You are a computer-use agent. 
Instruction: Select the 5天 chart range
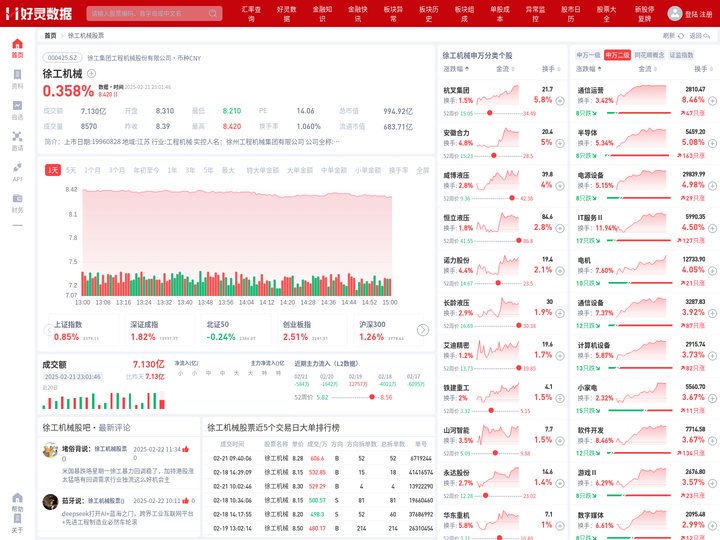pos(71,170)
